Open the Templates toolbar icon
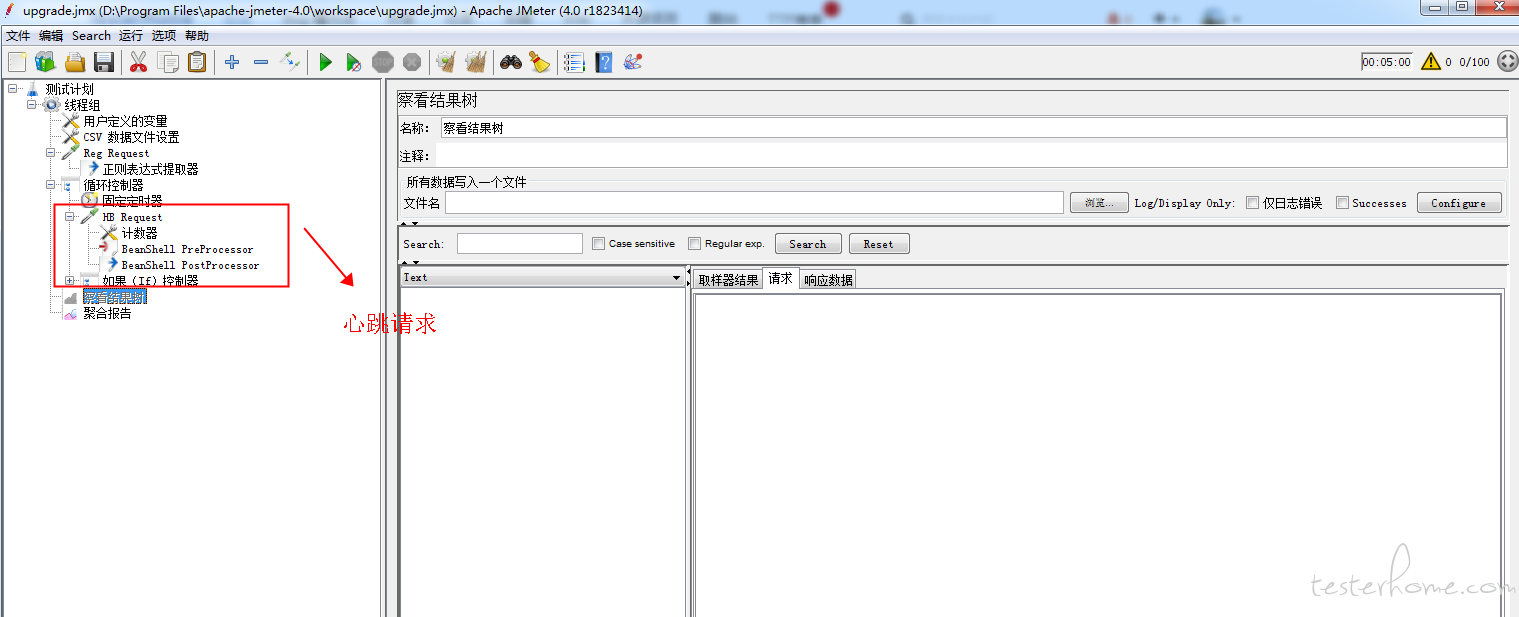Viewport: 1519px width, 617px height. pyautogui.click(x=45, y=62)
